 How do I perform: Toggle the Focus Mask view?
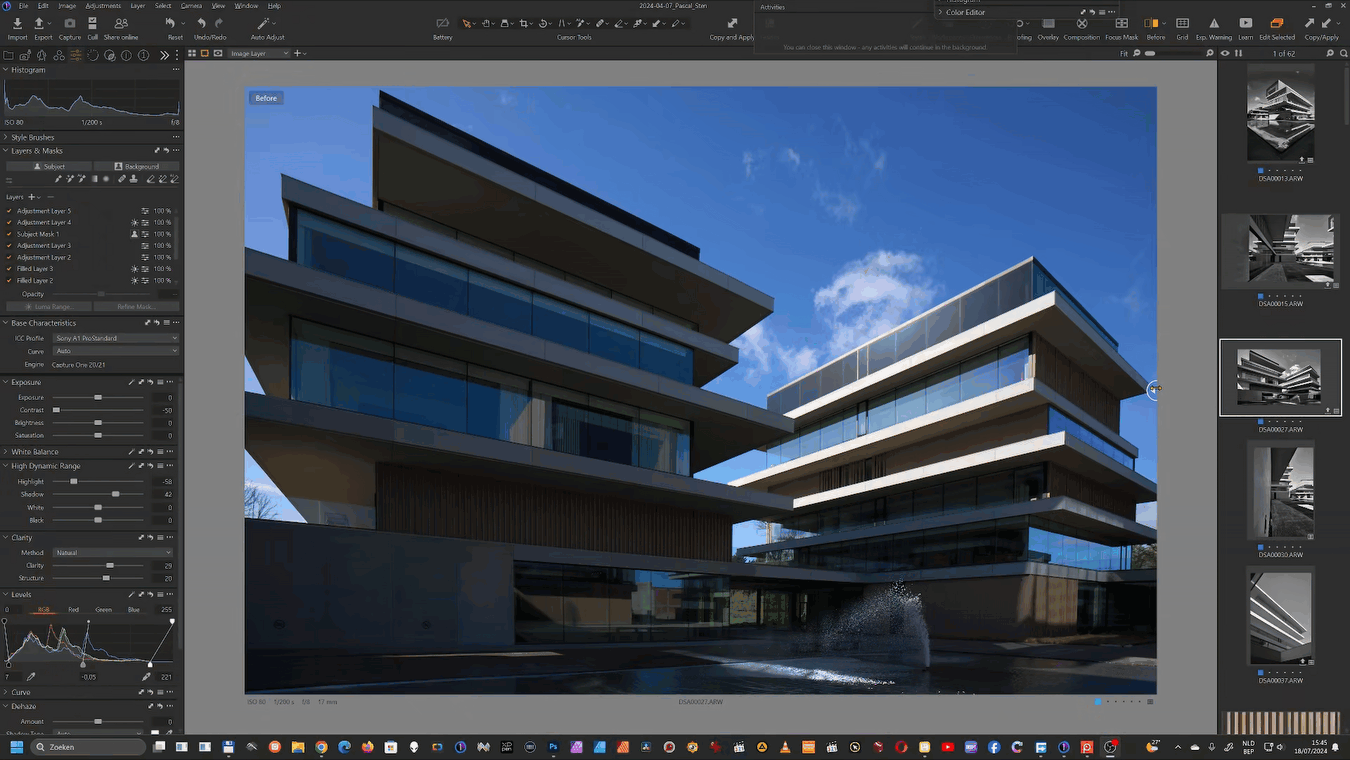(x=1122, y=23)
